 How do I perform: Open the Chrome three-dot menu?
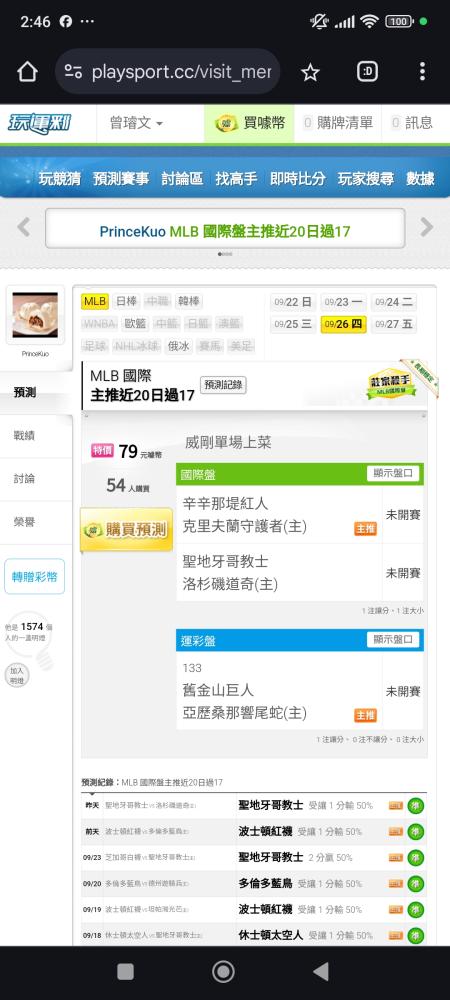pos(422,71)
